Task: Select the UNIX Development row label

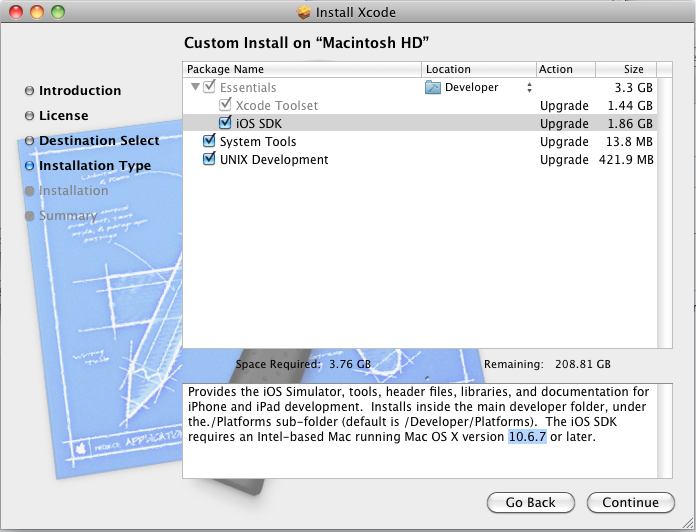Action: [274, 159]
